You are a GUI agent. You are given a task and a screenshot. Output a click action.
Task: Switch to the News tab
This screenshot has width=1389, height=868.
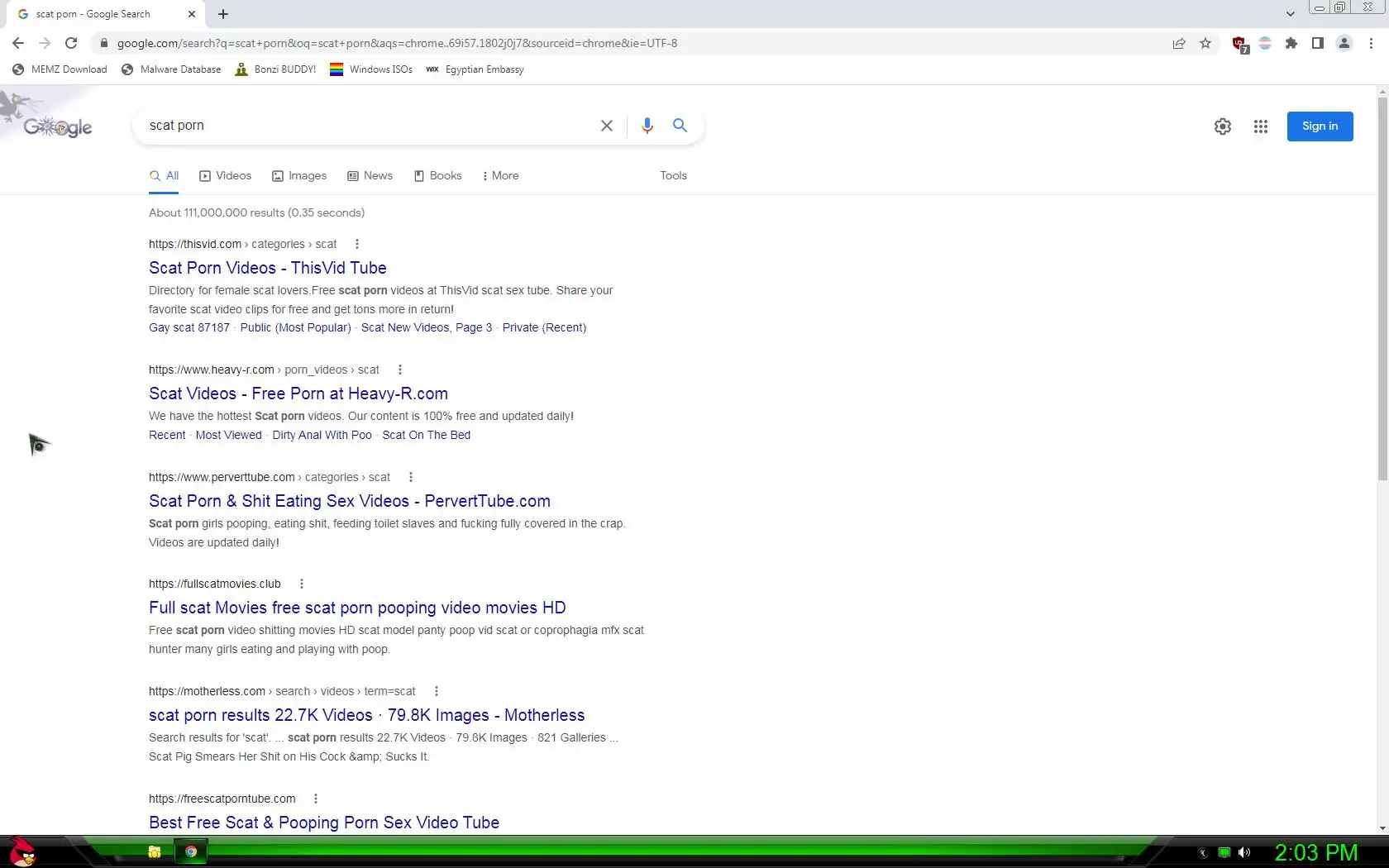(370, 175)
